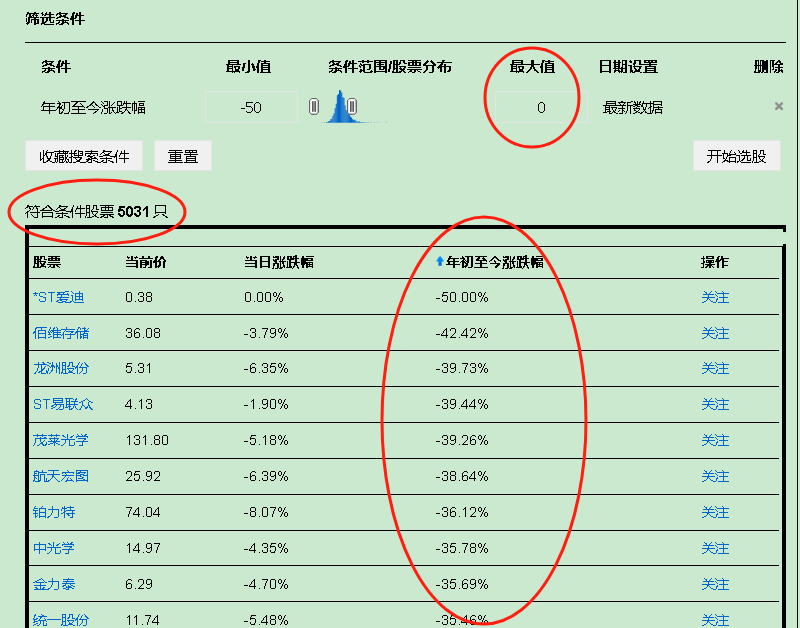Open the ST易联众 stock link
The width and height of the screenshot is (800, 628).
(63, 404)
